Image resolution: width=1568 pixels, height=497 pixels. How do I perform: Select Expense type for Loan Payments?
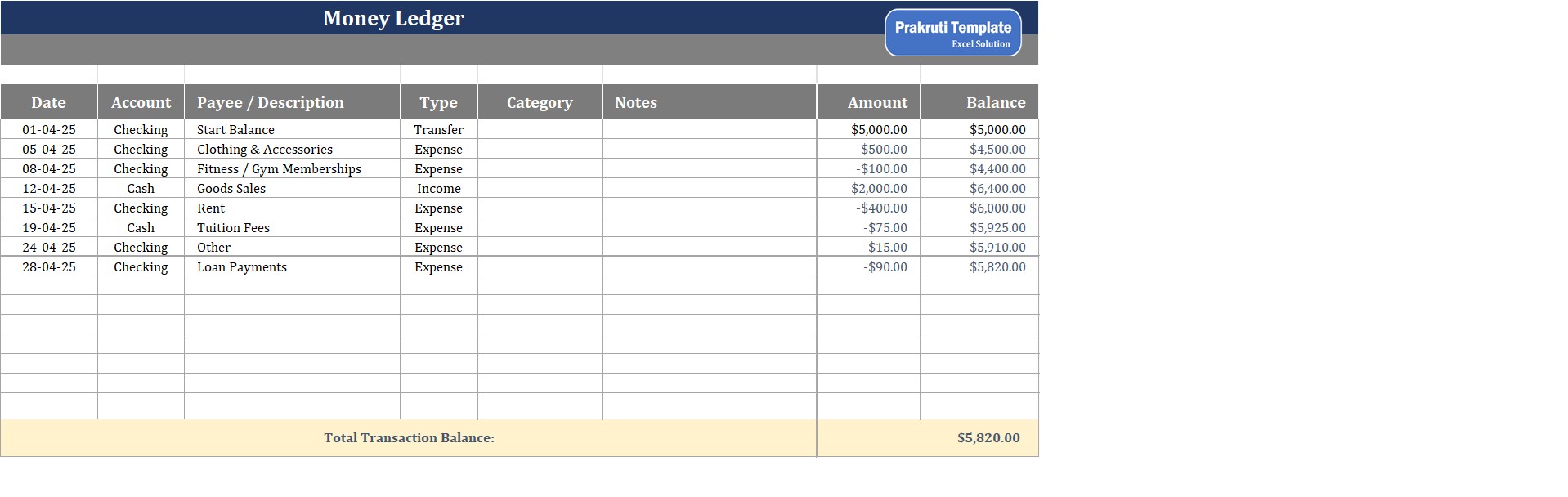click(x=439, y=266)
